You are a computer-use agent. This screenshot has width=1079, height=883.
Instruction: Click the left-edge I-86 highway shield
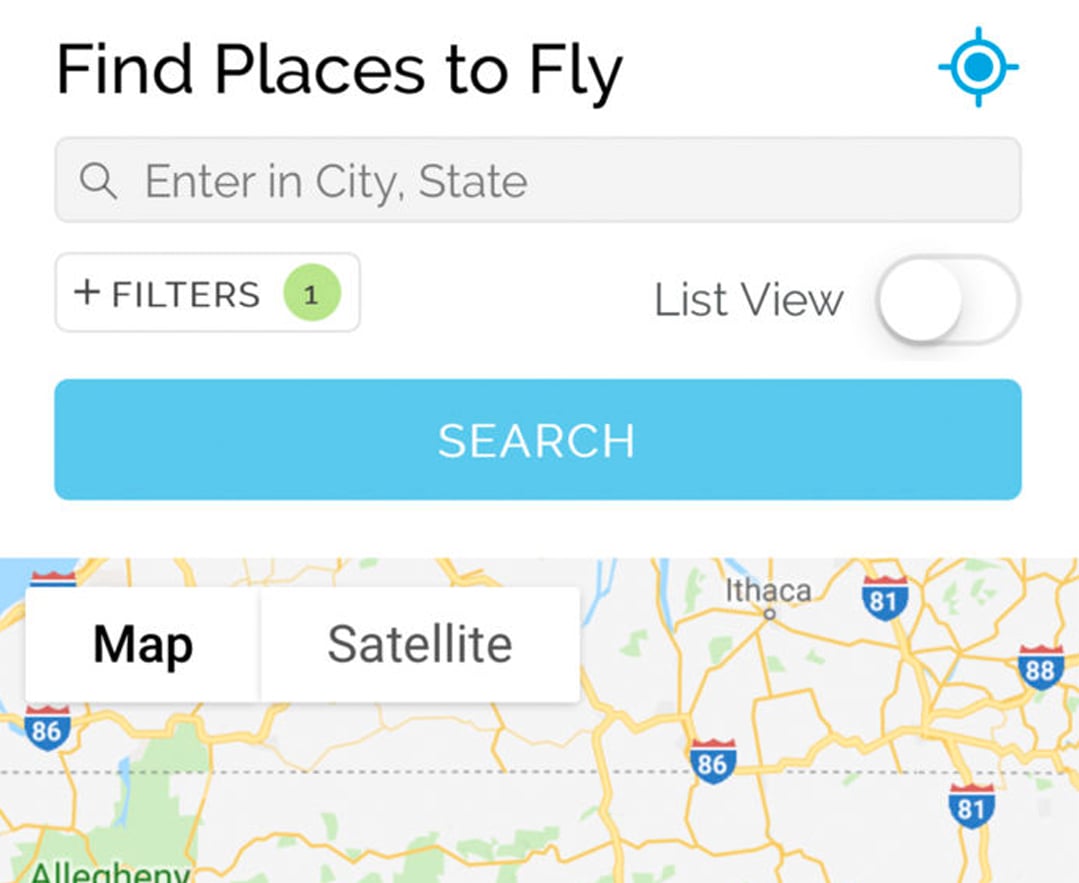[47, 728]
